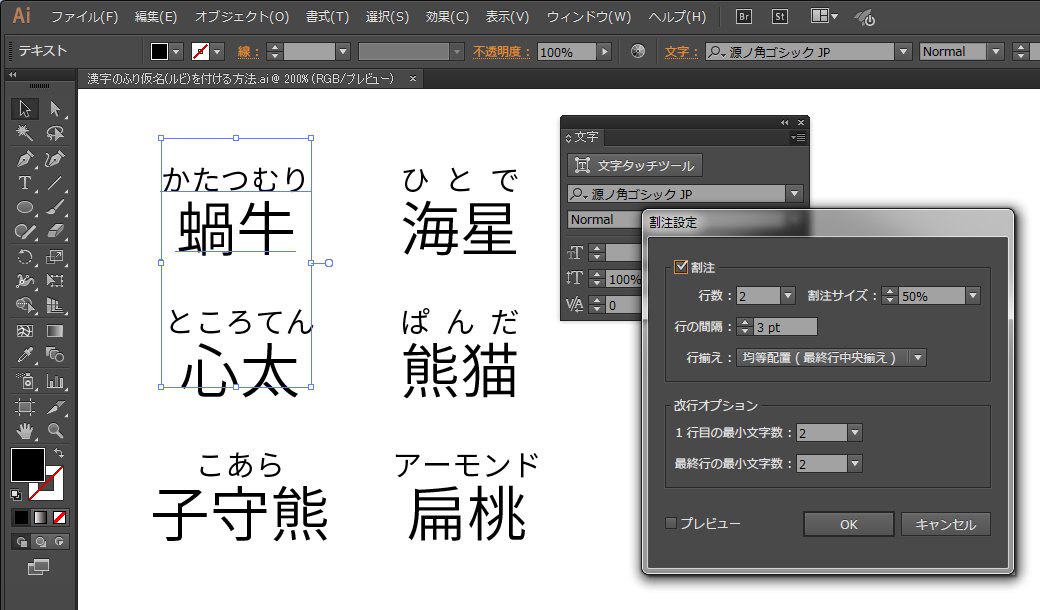
Task: Select the Pen tool
Action: pyautogui.click(x=25, y=158)
